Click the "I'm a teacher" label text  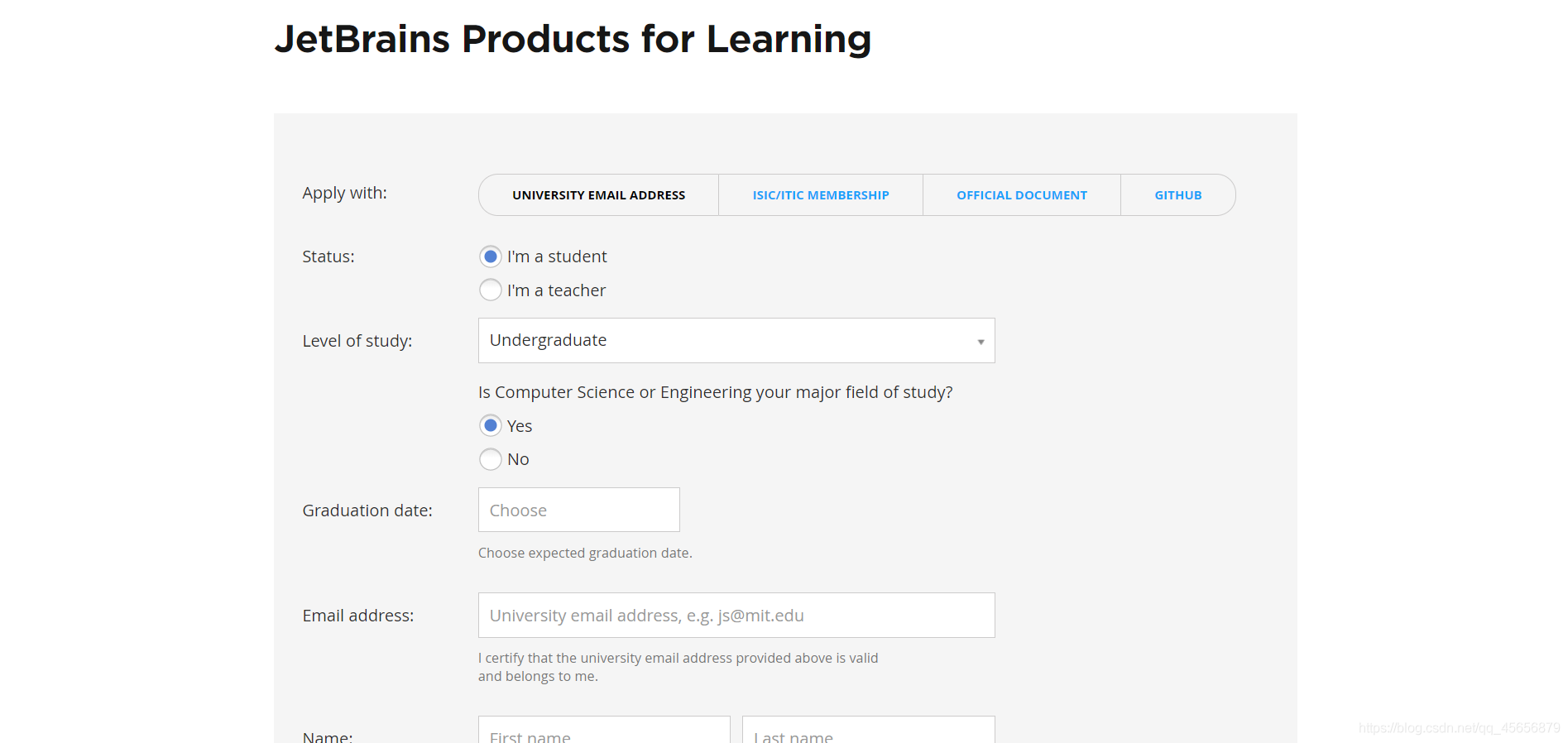(556, 290)
